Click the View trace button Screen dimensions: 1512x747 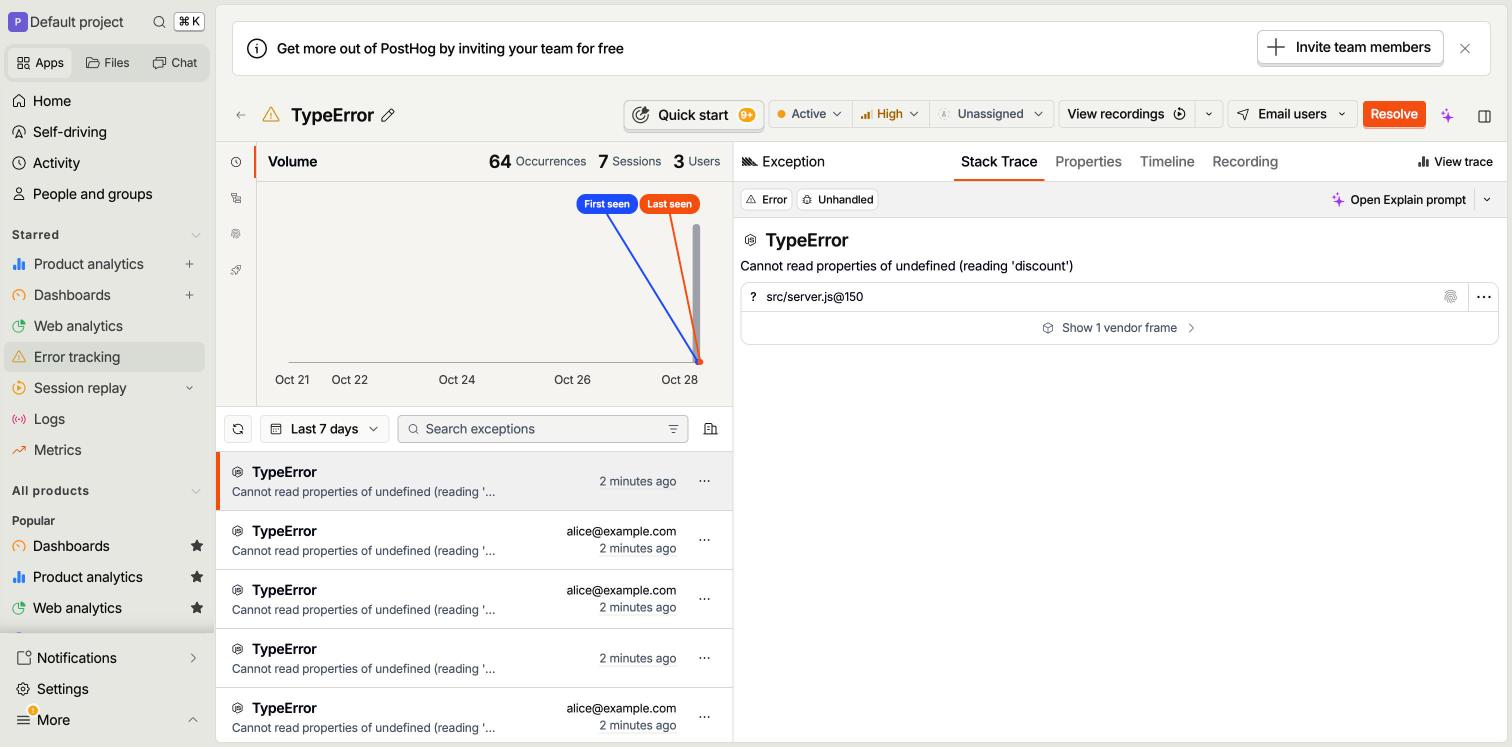click(1455, 162)
